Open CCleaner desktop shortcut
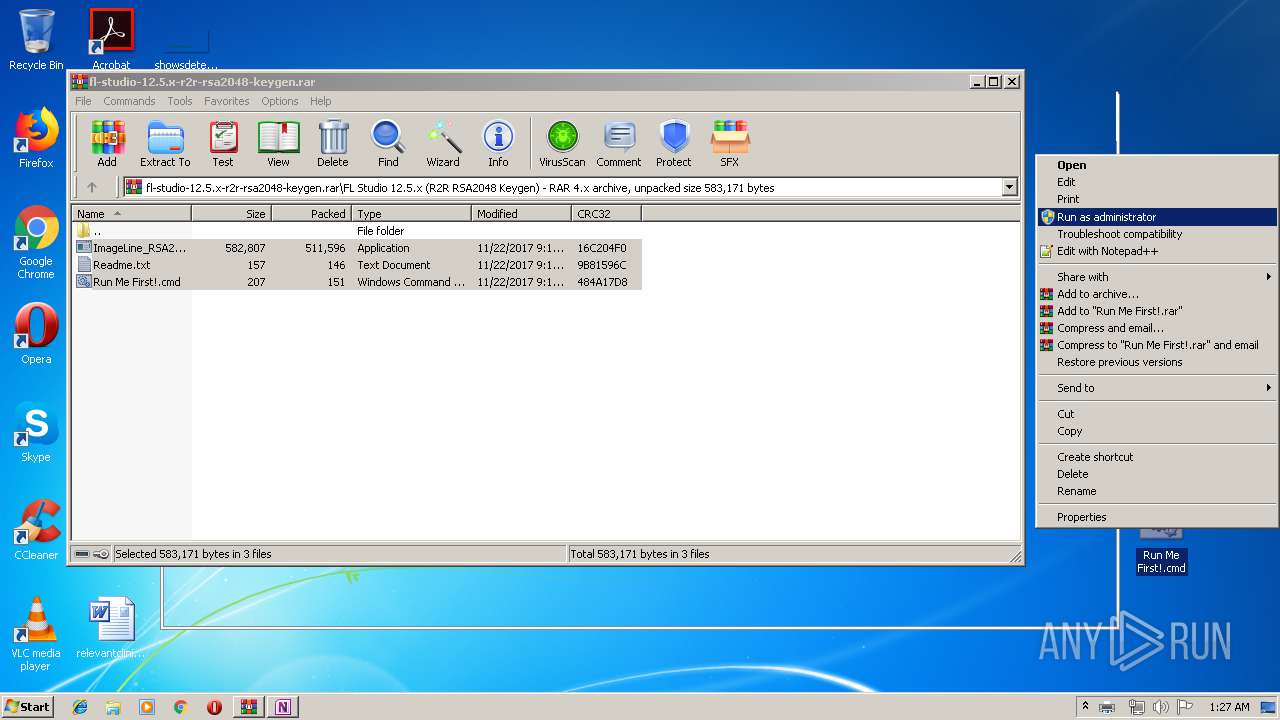This screenshot has width=1280, height=720. coord(36,530)
